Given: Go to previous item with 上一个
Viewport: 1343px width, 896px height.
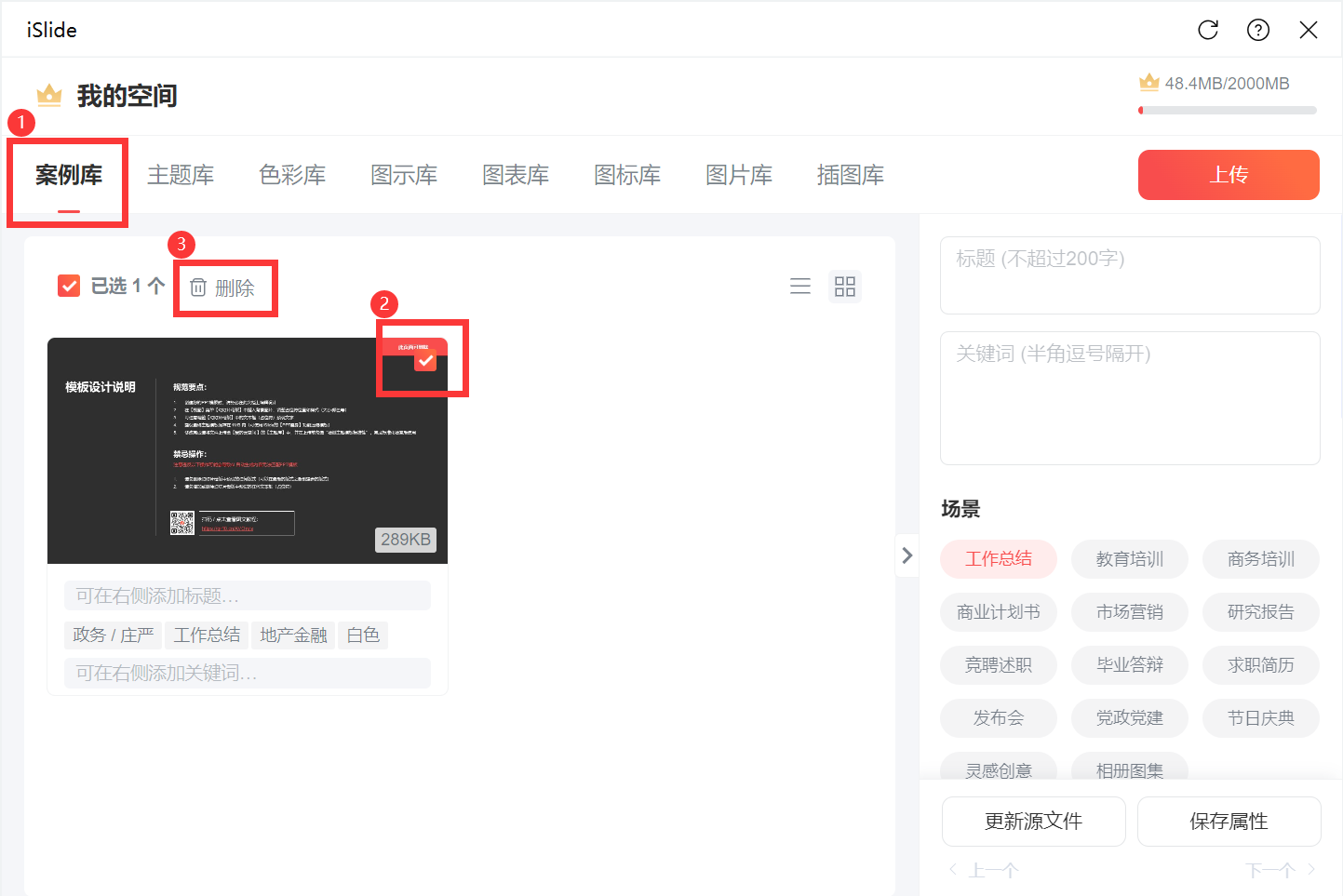Looking at the screenshot, I should [985, 870].
